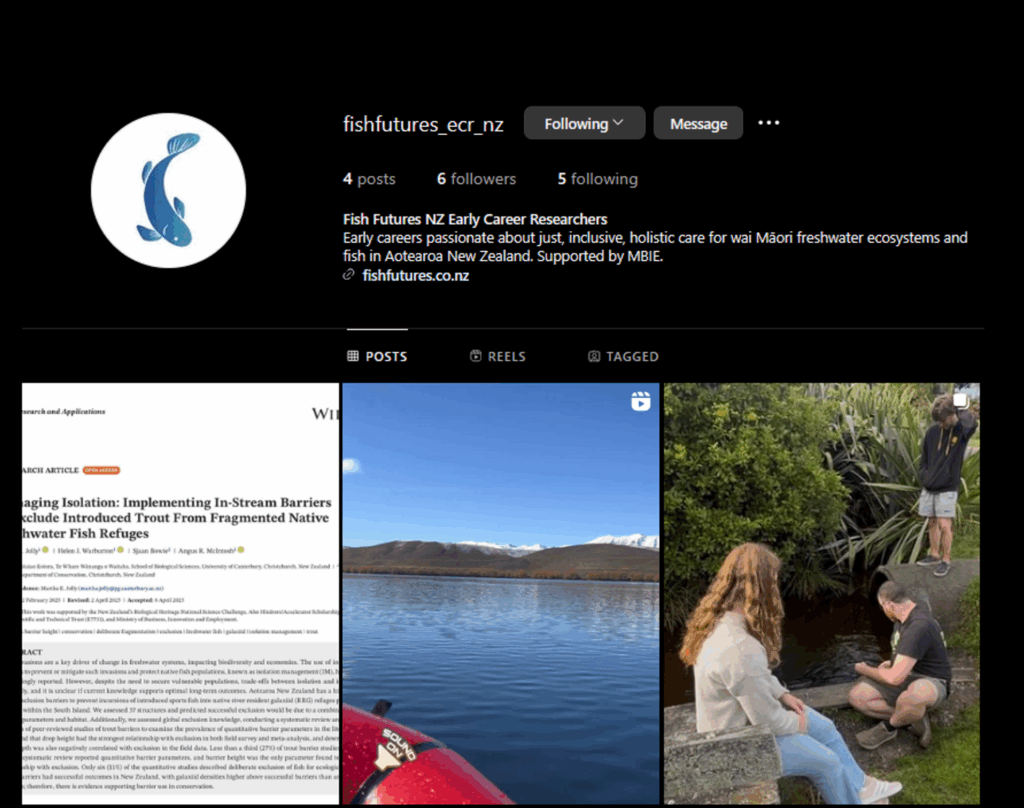This screenshot has height=808, width=1024.
Task: Click the chevron arrow in Following button
Action: (618, 123)
